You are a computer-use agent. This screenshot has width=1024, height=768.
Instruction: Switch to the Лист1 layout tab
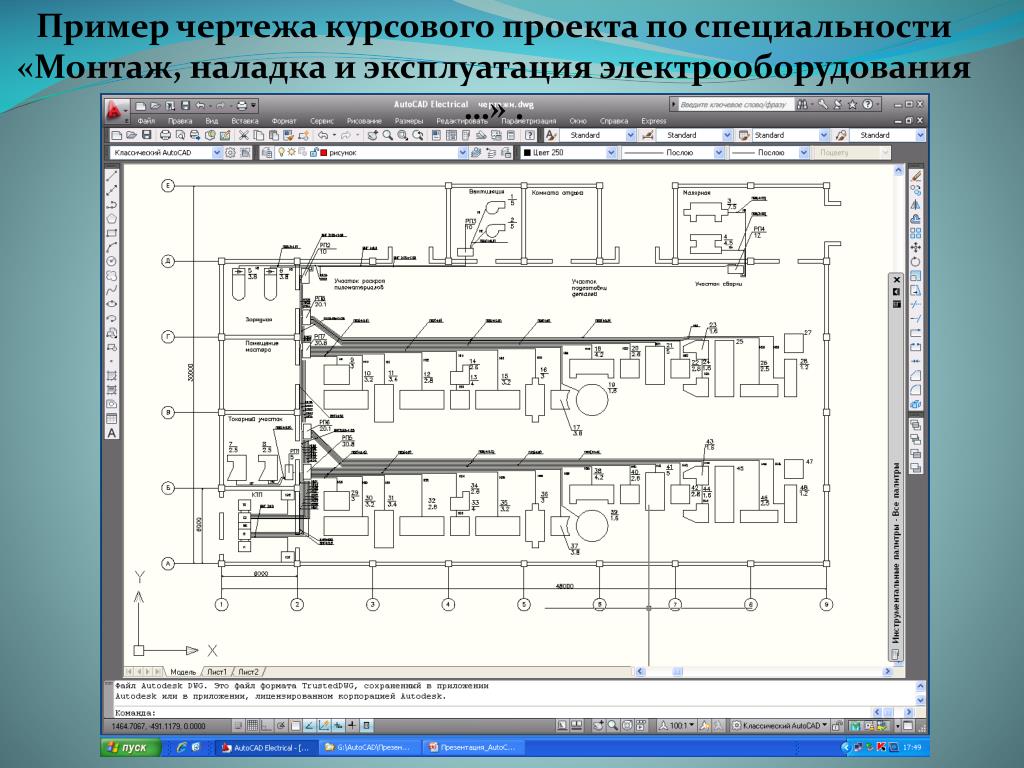(217, 671)
